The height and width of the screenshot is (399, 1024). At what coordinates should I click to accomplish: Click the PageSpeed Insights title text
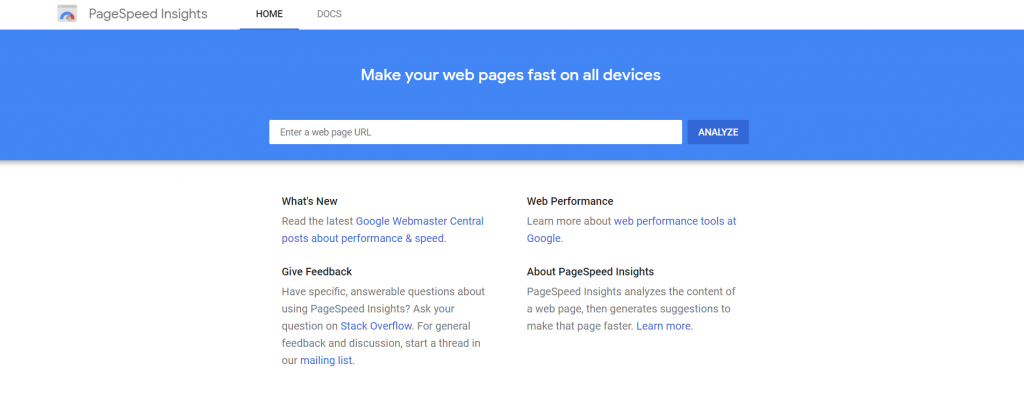pyautogui.click(x=148, y=14)
